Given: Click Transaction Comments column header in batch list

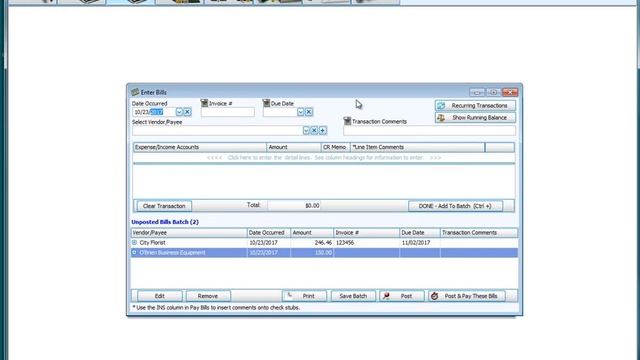Looking at the screenshot, I should 479,233.
